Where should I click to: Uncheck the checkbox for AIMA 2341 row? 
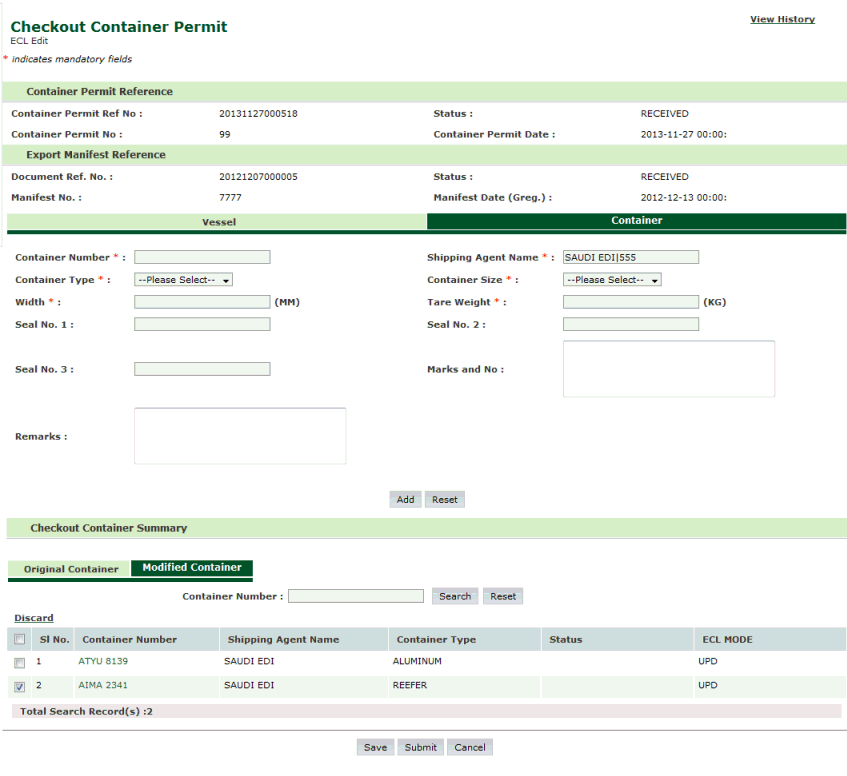(x=20, y=687)
